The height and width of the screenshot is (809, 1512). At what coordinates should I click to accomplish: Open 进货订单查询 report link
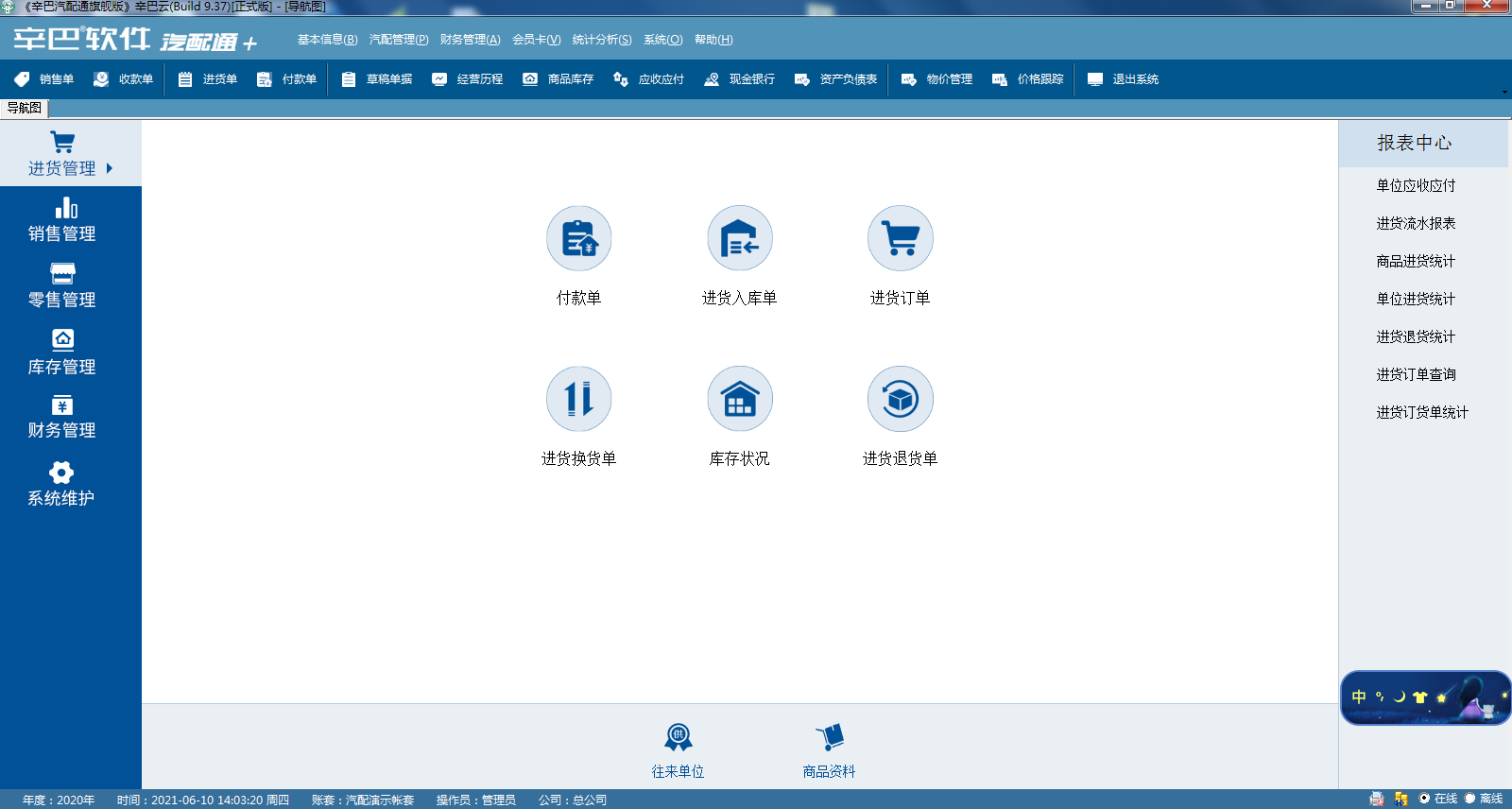[x=1416, y=374]
